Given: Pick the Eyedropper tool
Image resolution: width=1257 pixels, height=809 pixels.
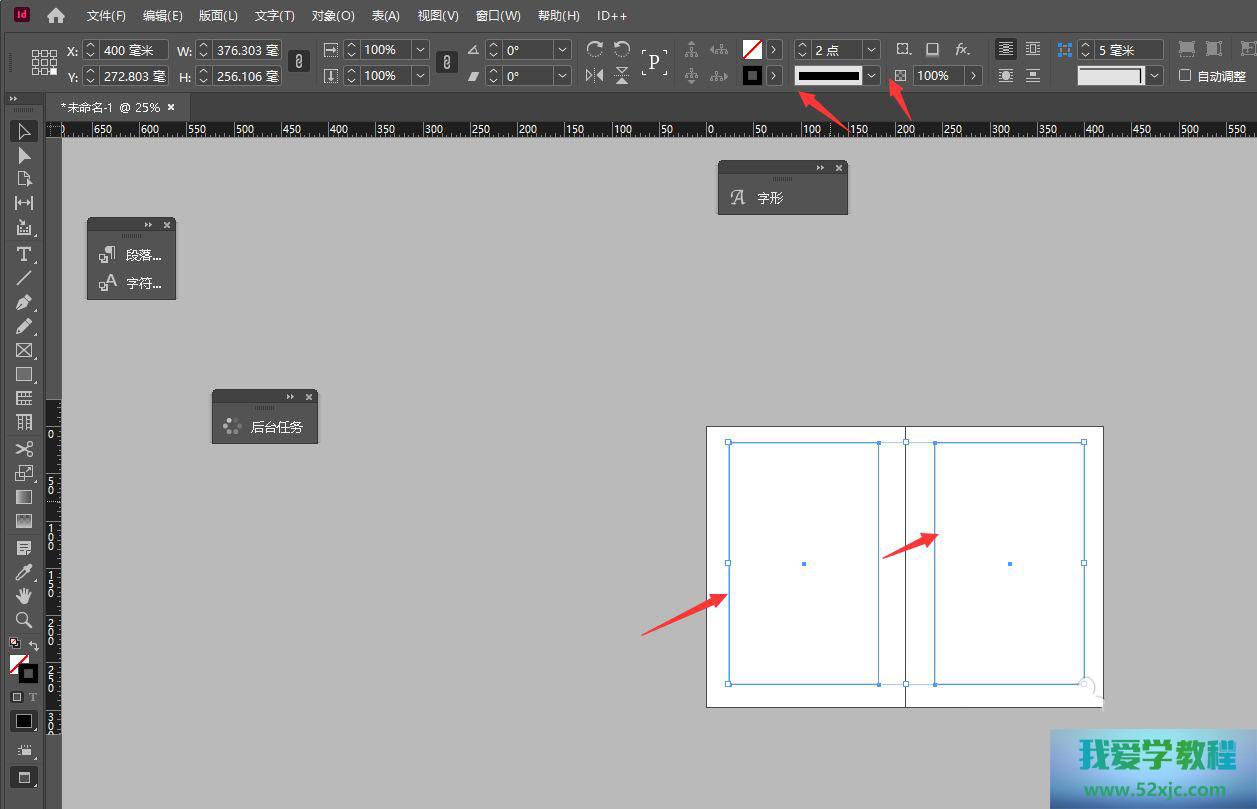Looking at the screenshot, I should (x=24, y=572).
